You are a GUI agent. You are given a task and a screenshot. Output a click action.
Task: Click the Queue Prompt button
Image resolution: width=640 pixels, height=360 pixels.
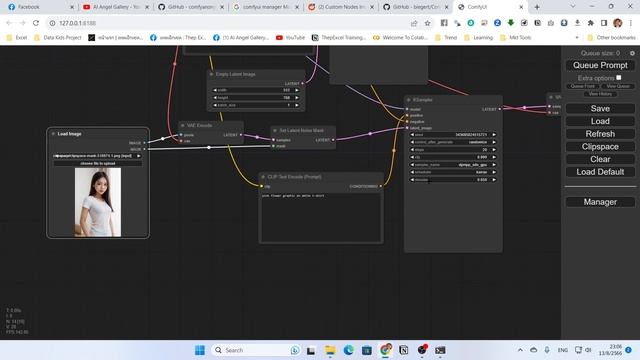(x=600, y=65)
